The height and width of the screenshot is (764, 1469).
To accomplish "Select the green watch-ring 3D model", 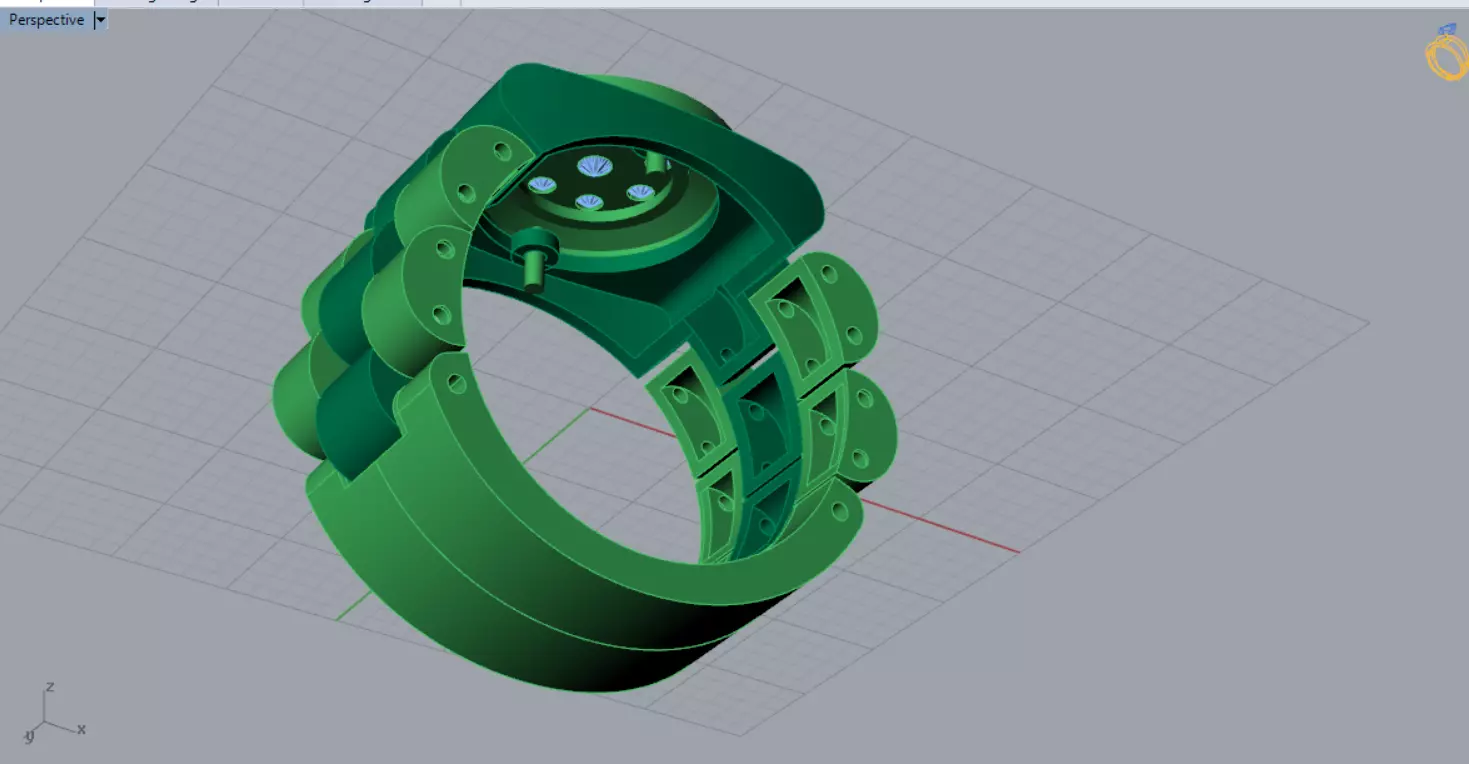I will [x=584, y=378].
